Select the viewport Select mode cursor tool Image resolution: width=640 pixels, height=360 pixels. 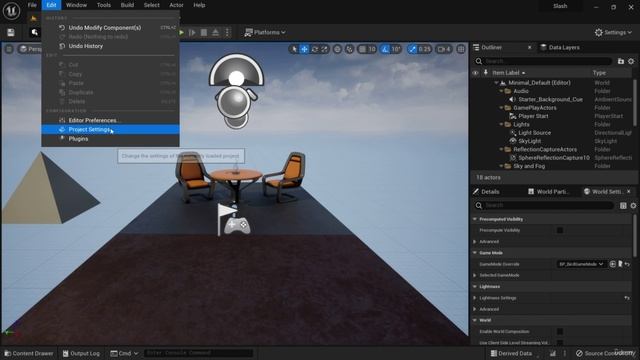point(294,49)
